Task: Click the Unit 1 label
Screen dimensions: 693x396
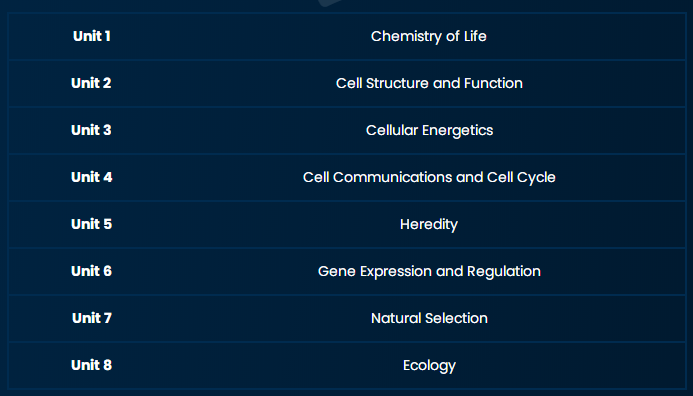Action: point(91,36)
